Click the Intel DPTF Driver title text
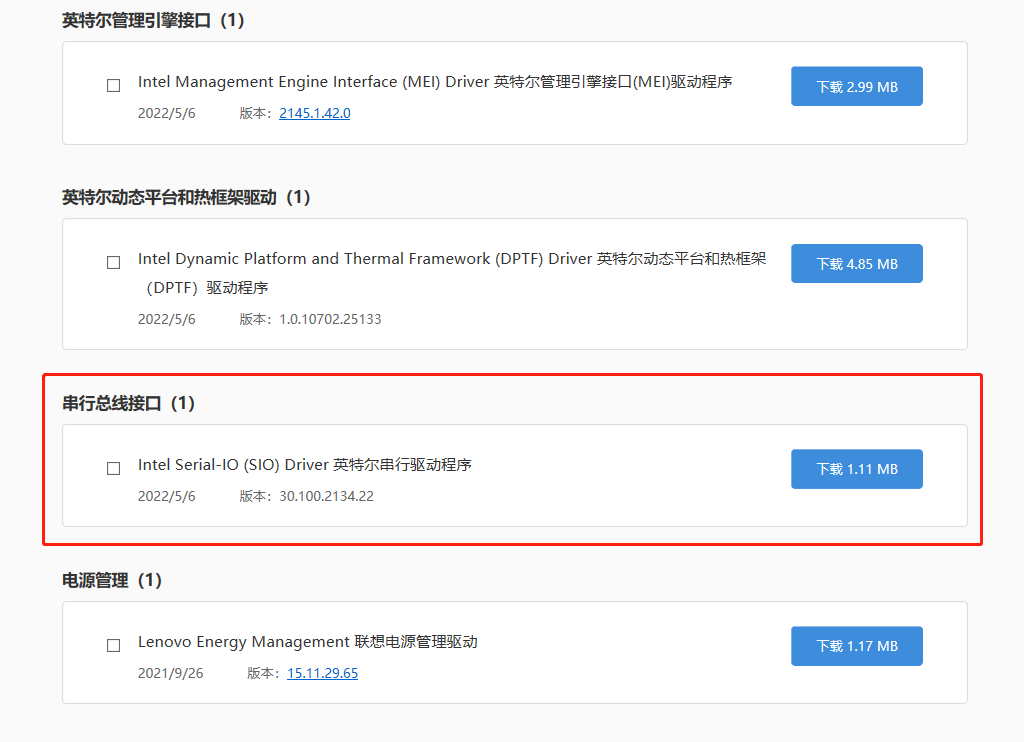 452,259
